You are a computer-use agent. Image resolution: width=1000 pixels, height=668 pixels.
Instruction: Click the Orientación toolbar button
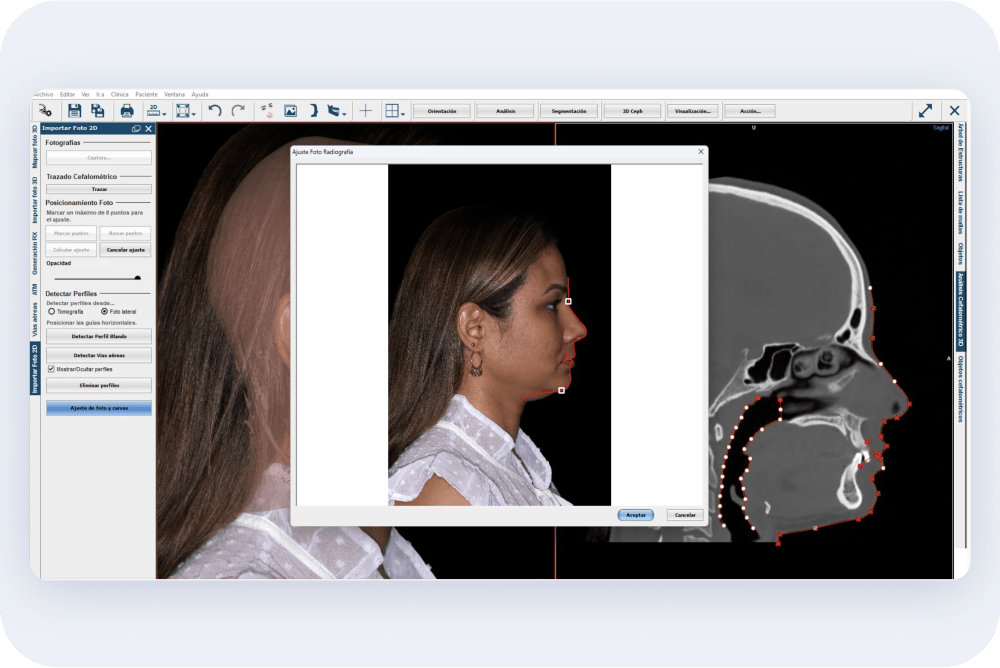(x=442, y=111)
